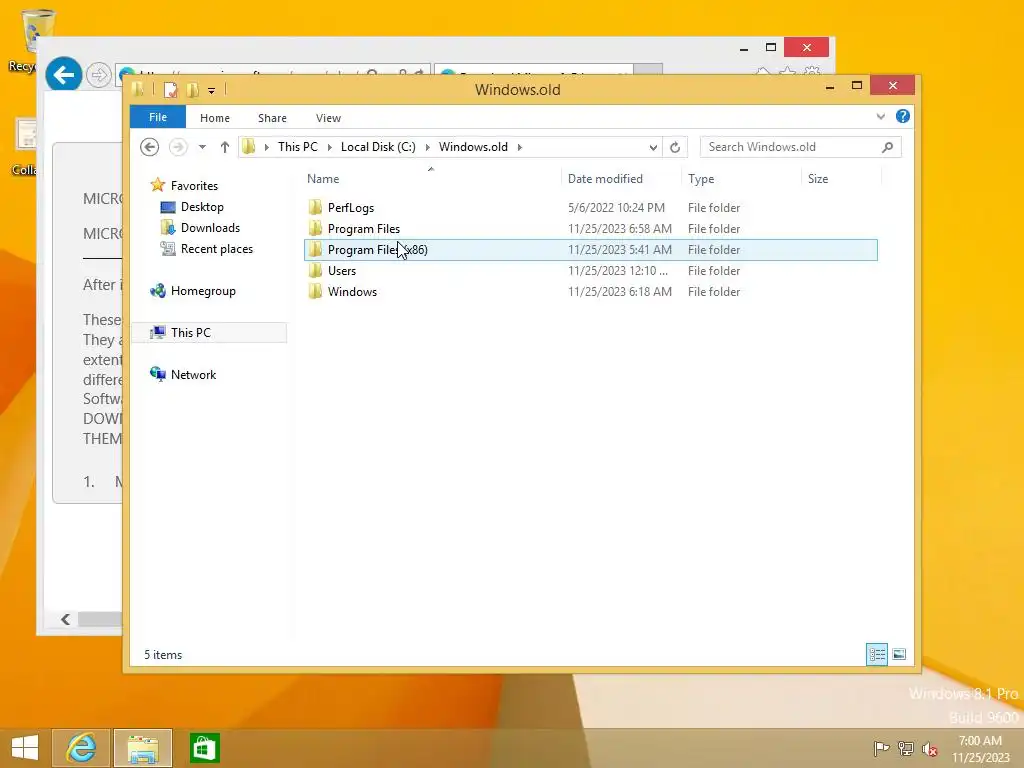Open Favorites in navigation pane

coord(194,185)
